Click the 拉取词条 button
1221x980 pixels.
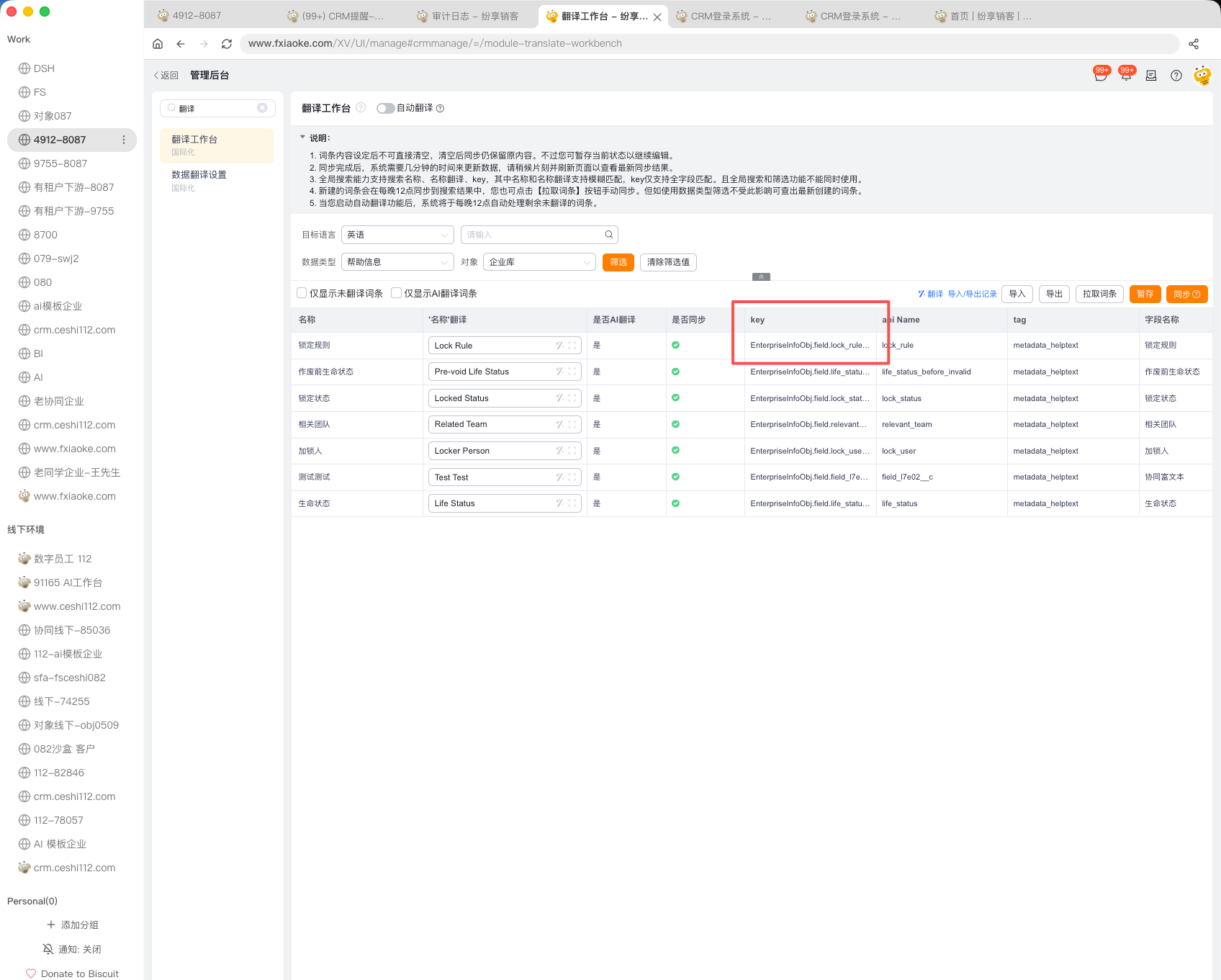[x=1099, y=294]
